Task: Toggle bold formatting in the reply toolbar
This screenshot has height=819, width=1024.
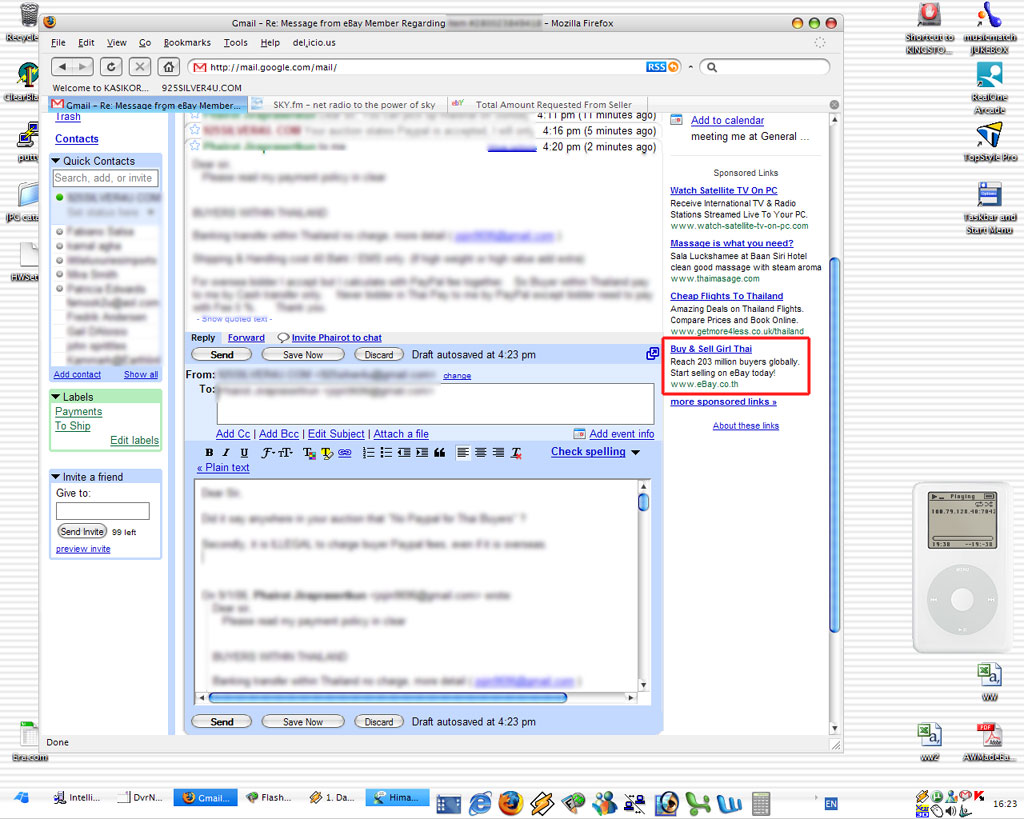Action: coord(209,453)
